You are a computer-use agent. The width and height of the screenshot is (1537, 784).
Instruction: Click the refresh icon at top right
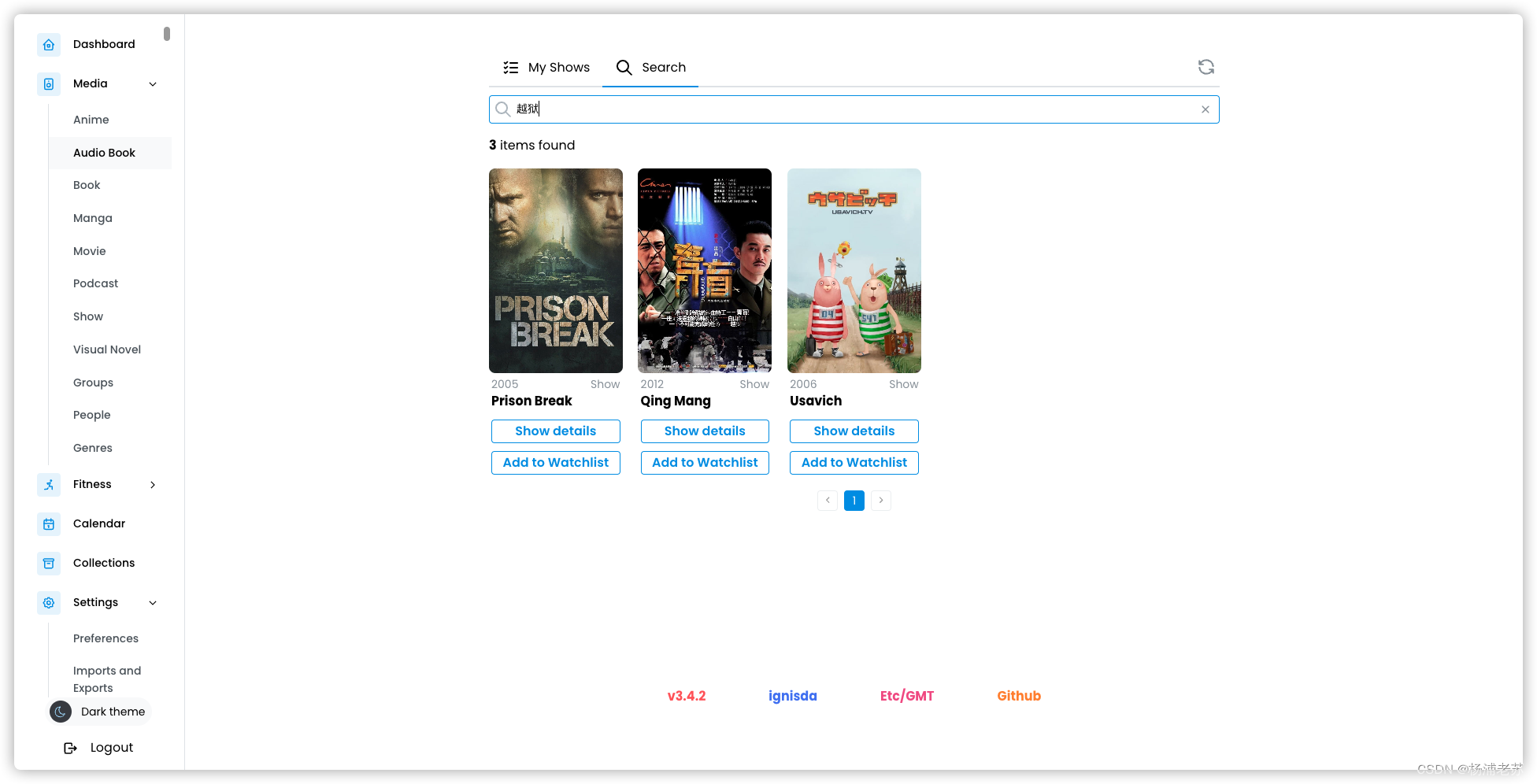1206,67
